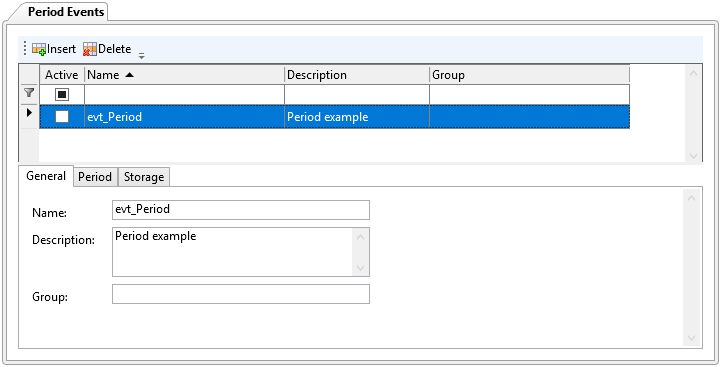Click Description box scroll up arrow
720x367 pixels.
pyautogui.click(x=360, y=237)
